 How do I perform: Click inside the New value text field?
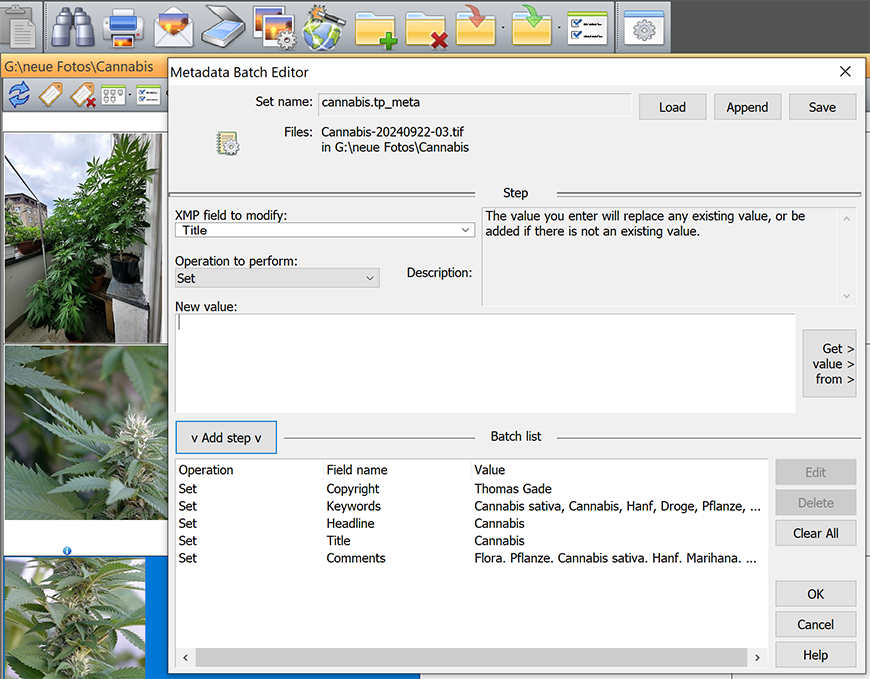point(485,363)
